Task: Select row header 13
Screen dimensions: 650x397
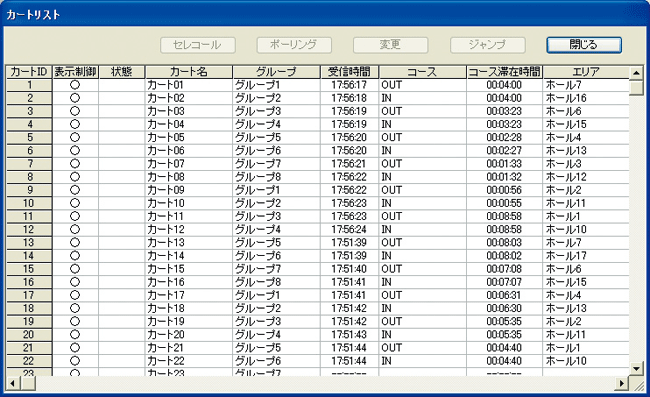Action: pyautogui.click(x=29, y=242)
